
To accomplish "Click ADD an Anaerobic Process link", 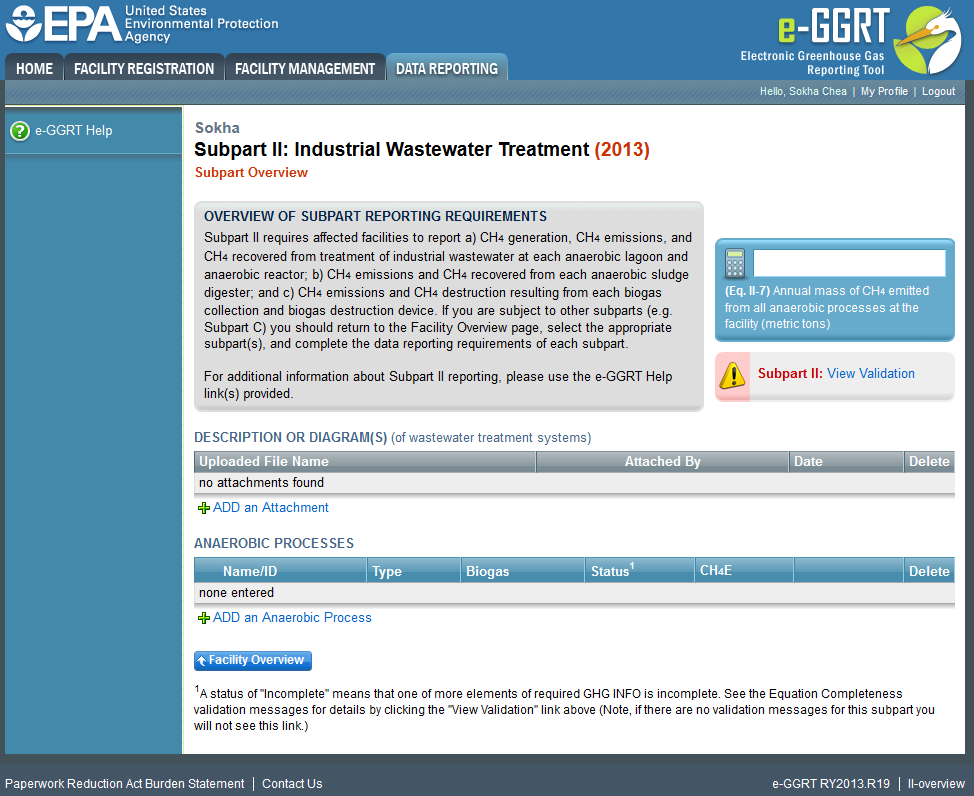I will [x=292, y=618].
